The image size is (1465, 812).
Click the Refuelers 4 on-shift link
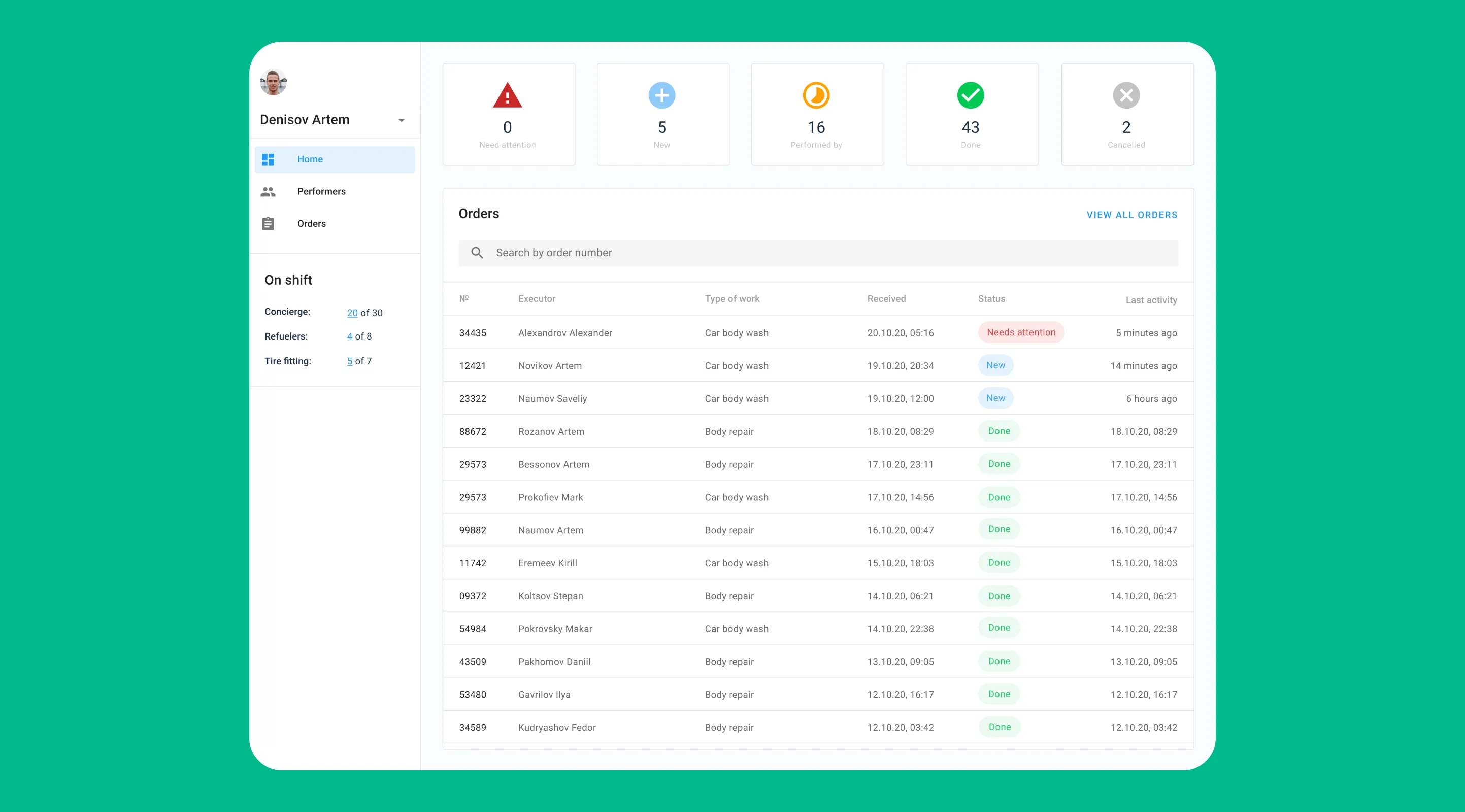click(x=349, y=336)
